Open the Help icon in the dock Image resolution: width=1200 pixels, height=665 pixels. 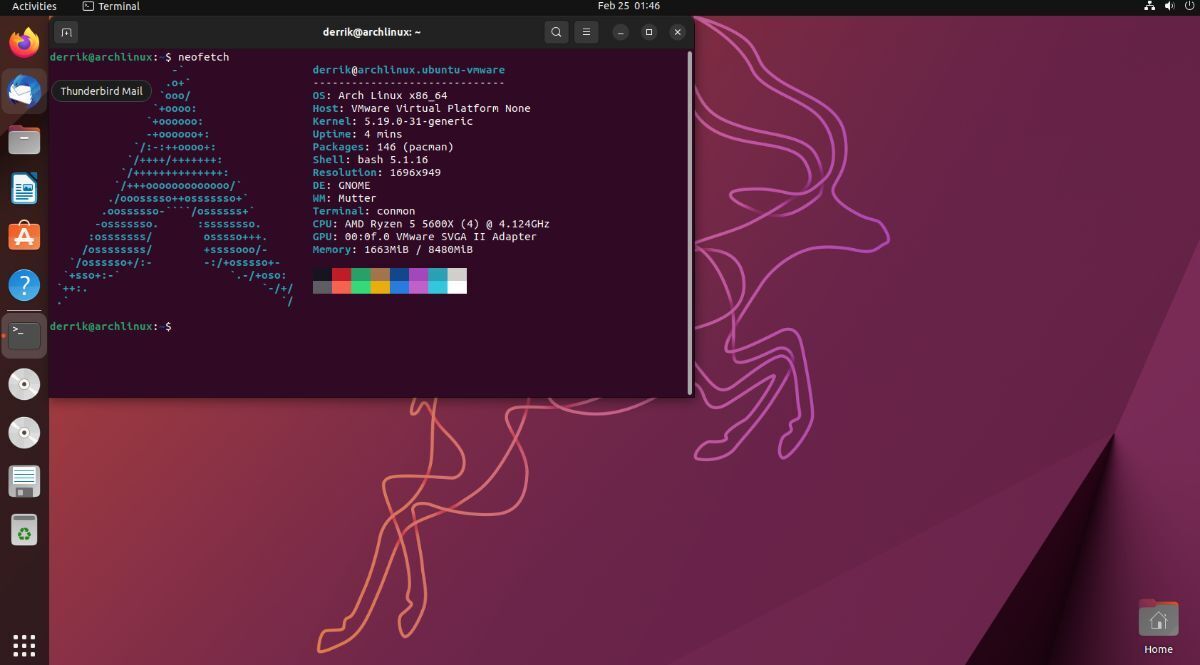pyautogui.click(x=24, y=286)
